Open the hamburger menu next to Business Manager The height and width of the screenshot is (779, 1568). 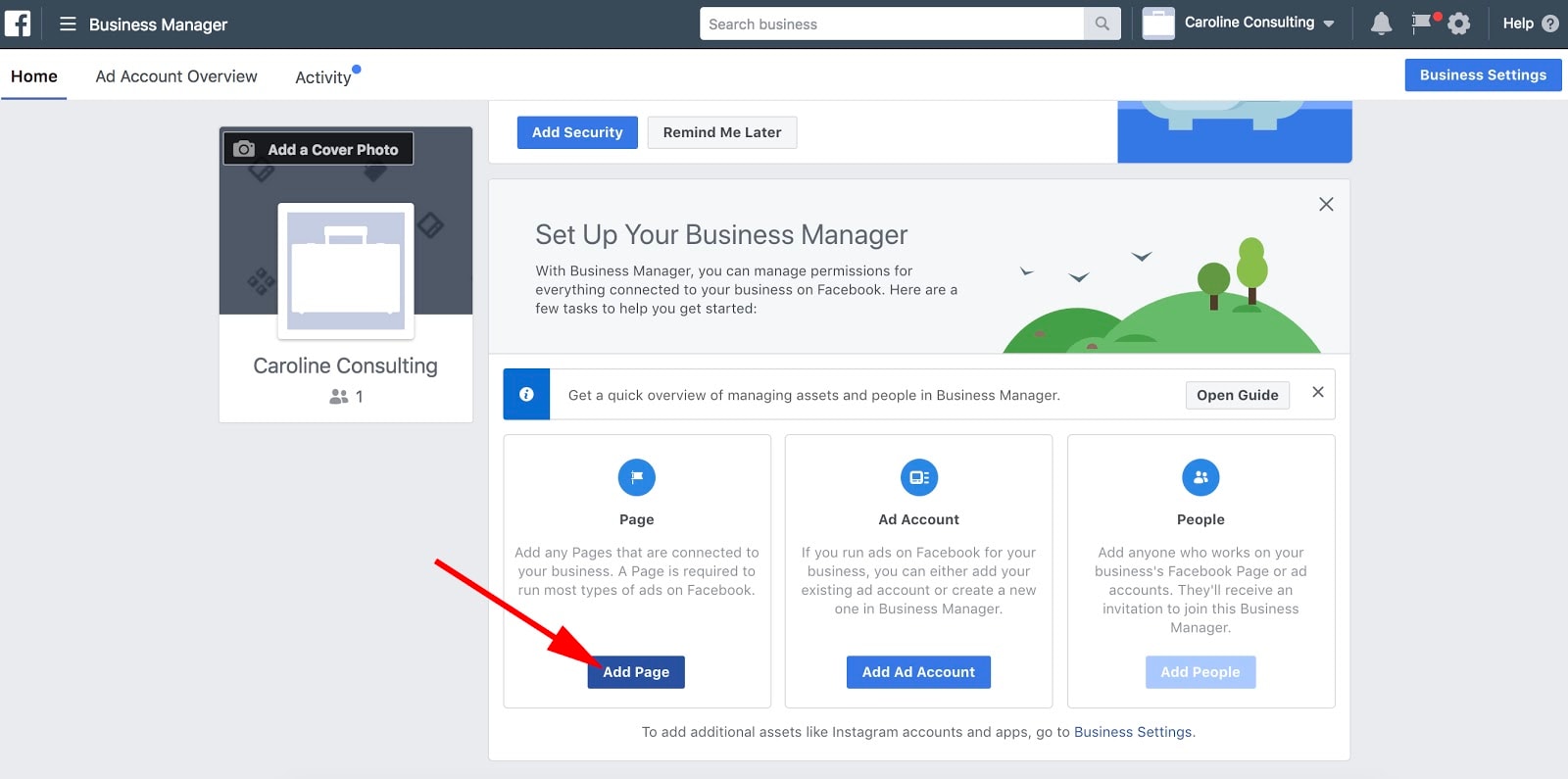click(x=68, y=24)
